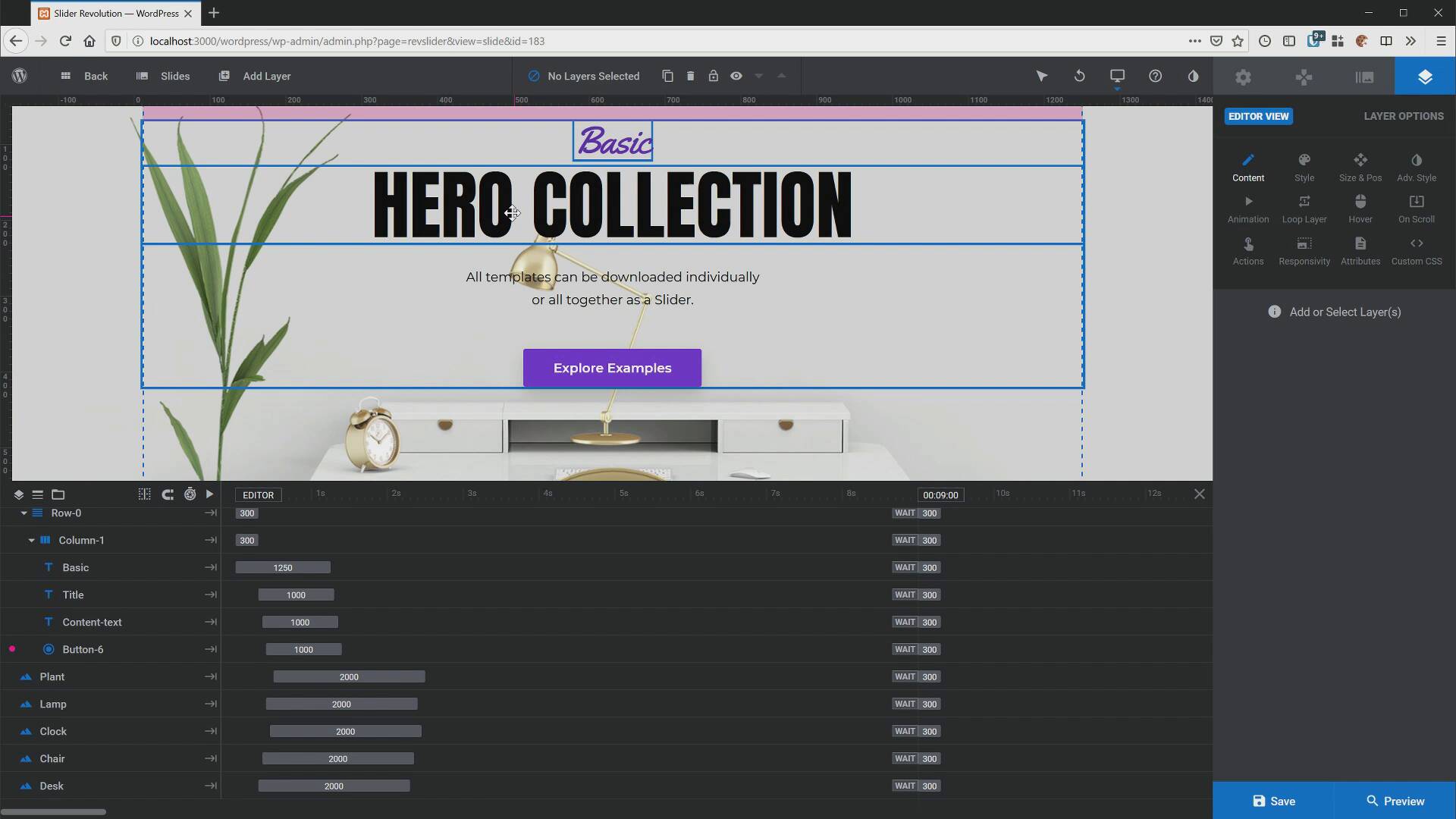The height and width of the screenshot is (819, 1456).
Task: Duplicate layer with copy icon
Action: click(667, 76)
